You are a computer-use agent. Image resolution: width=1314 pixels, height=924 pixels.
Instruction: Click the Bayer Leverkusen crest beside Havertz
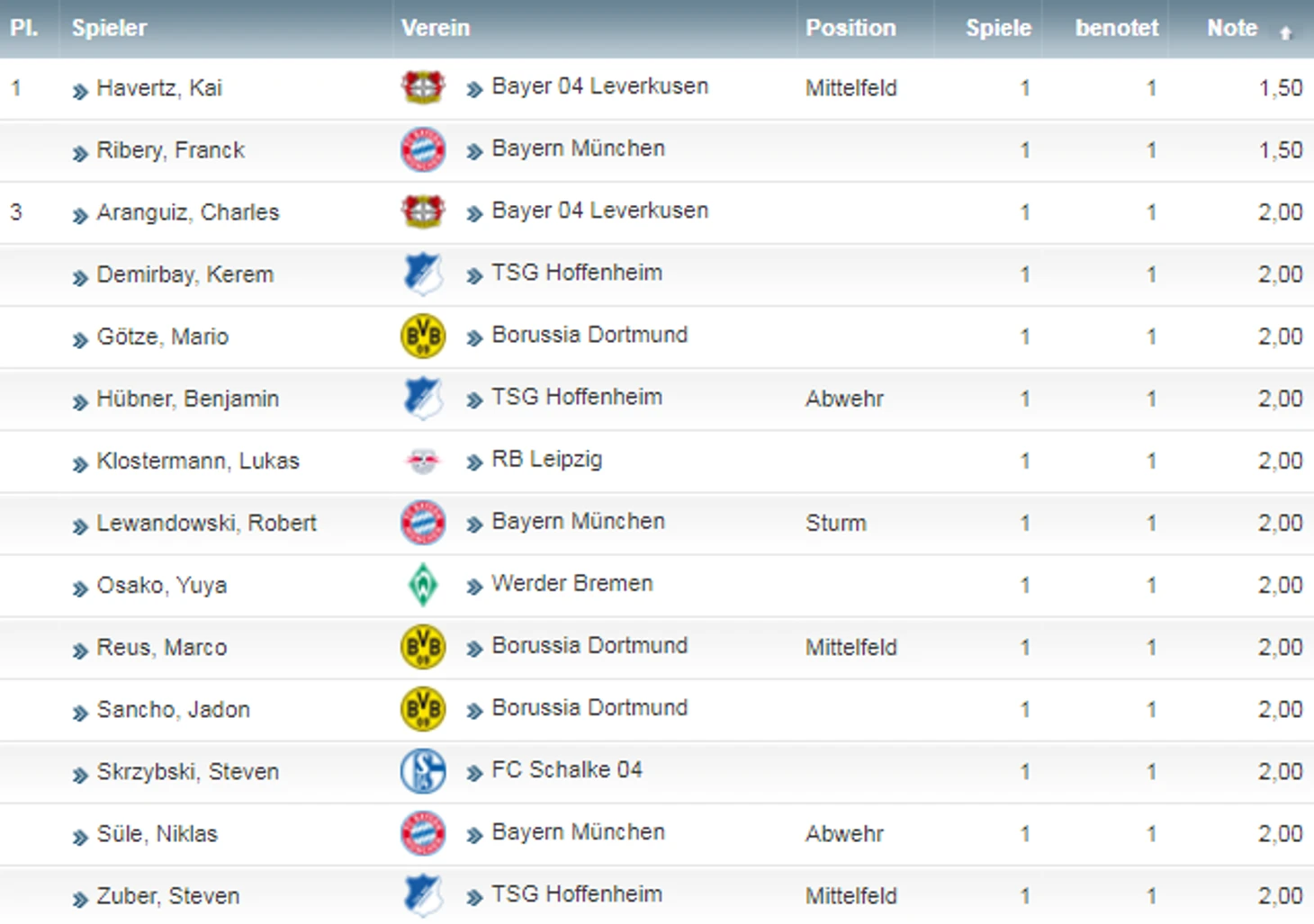[x=423, y=87]
